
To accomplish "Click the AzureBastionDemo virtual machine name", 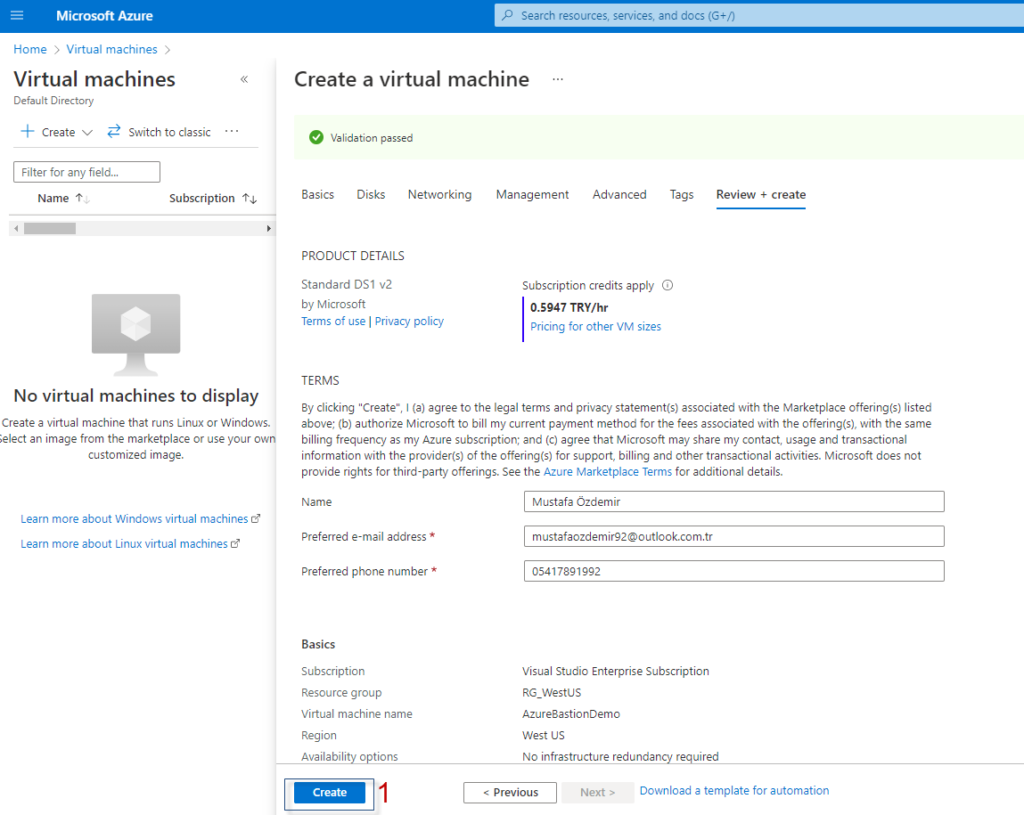I will 571,714.
